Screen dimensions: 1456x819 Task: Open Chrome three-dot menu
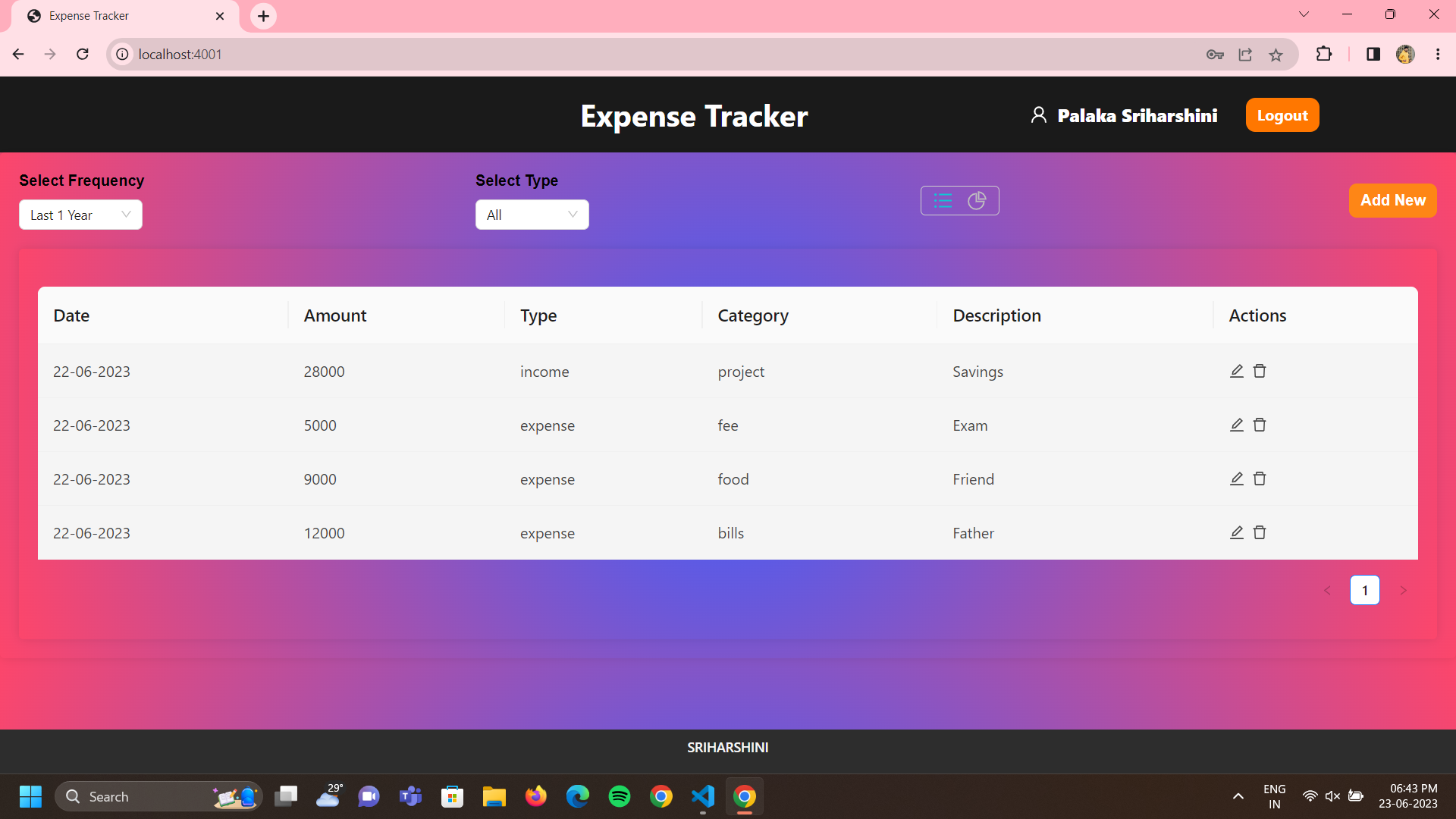point(1438,54)
